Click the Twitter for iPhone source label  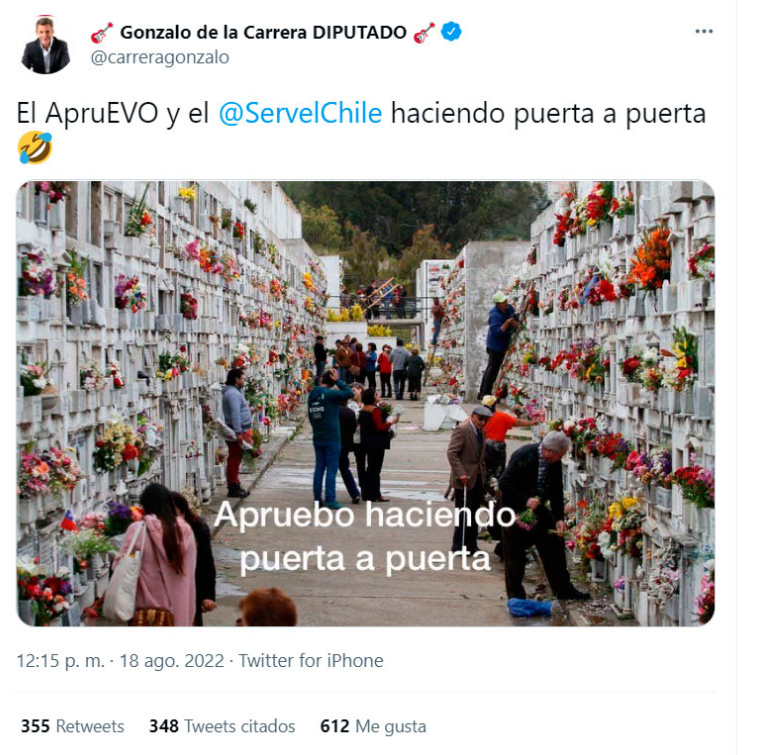[311, 661]
